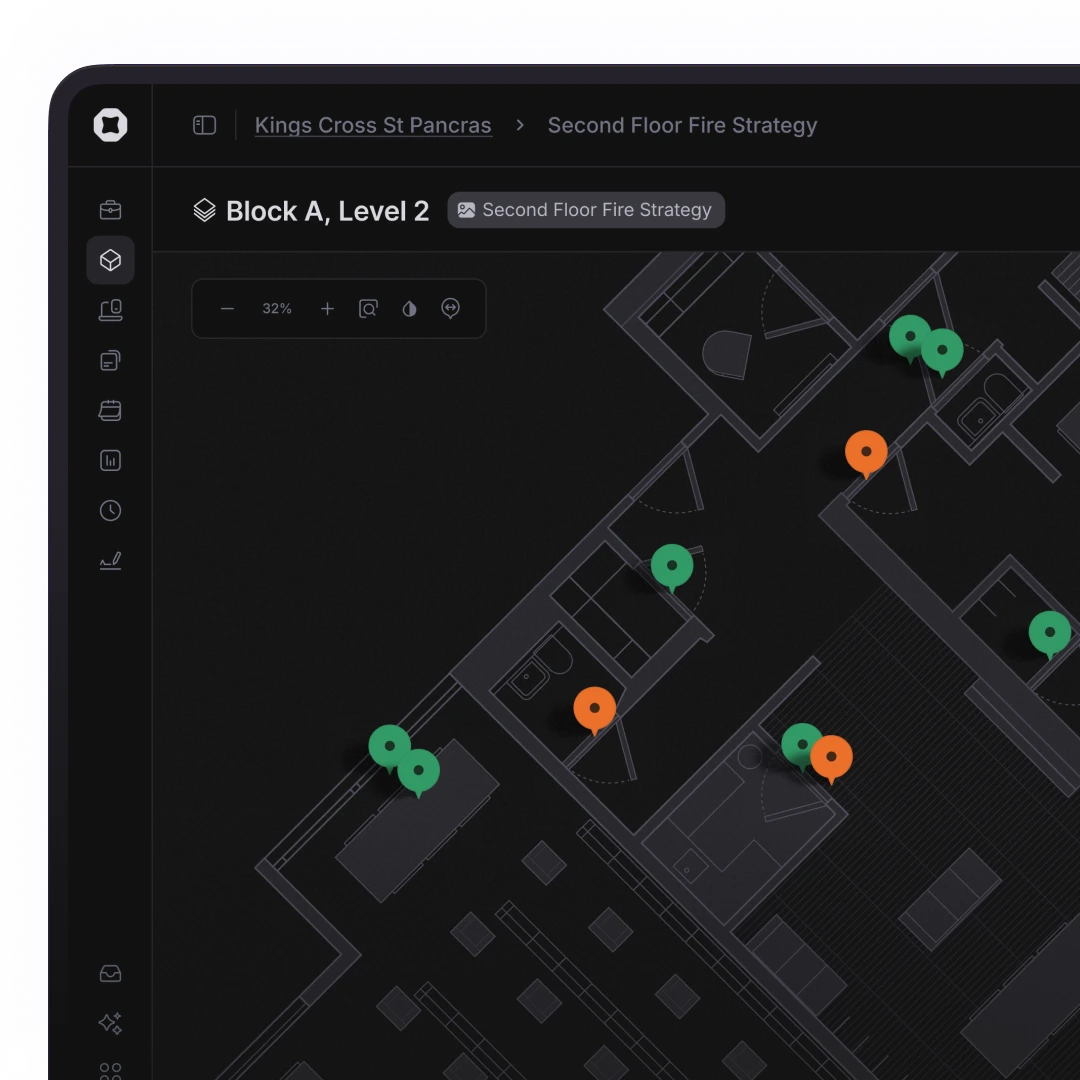The image size is (1080, 1080).
Task: Open the Kings Cross St Pancras breadcrumb
Action: [373, 125]
